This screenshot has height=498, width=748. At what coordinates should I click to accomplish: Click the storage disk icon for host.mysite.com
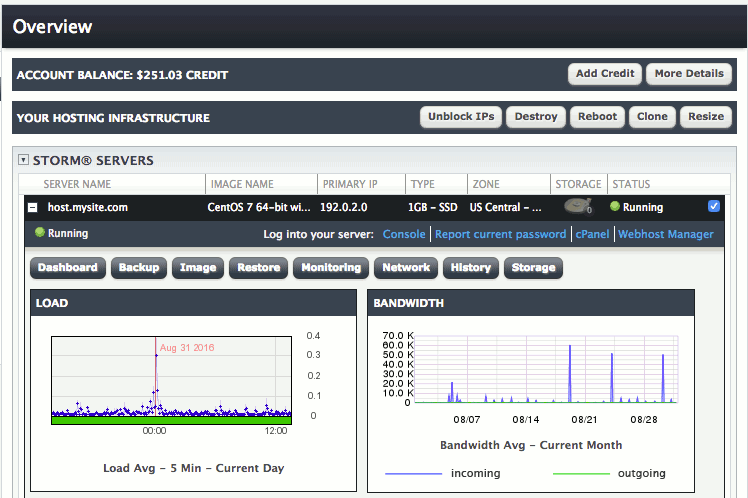click(x=577, y=207)
